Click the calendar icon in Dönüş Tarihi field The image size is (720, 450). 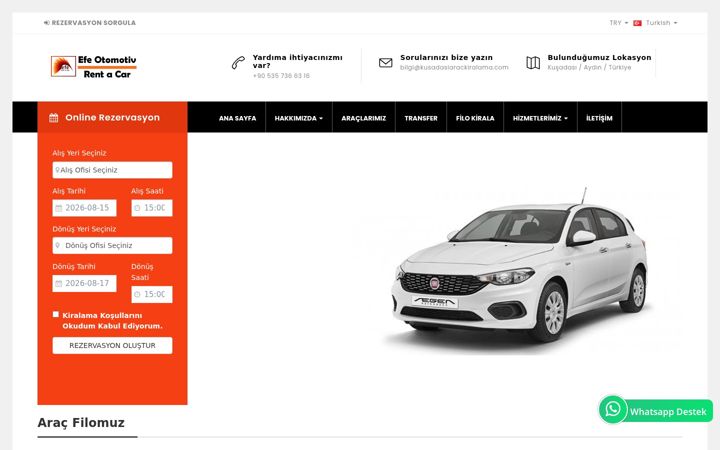(x=59, y=284)
